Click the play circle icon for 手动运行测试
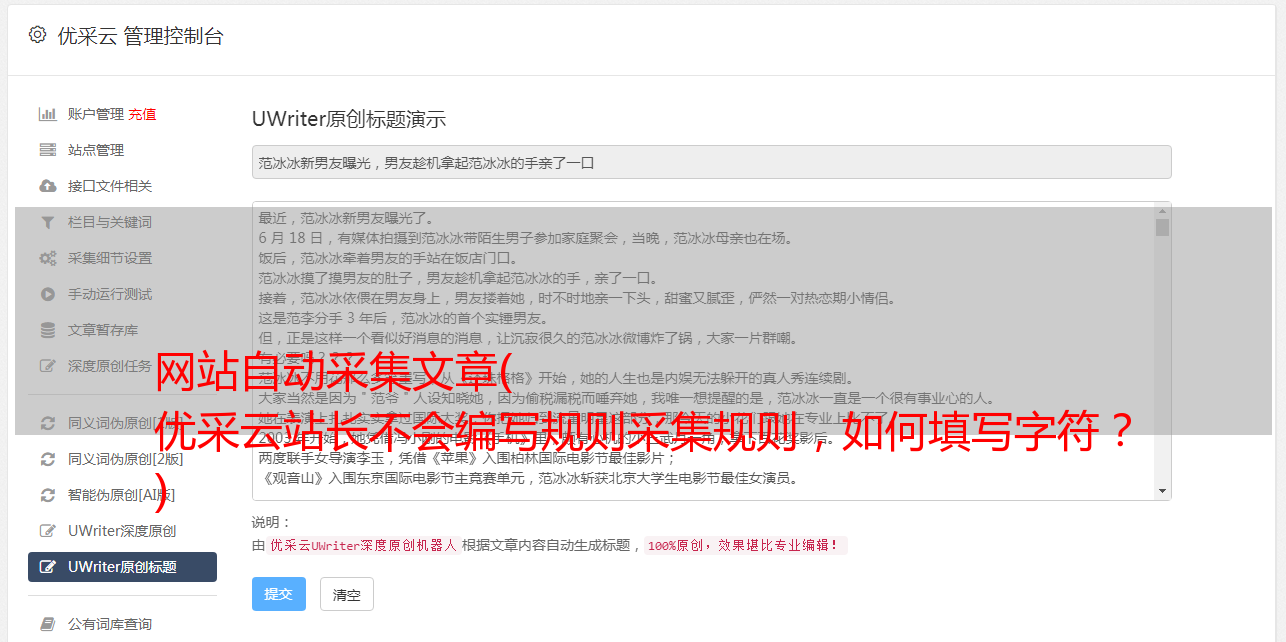Viewport: 1286px width, 642px height. (47, 294)
